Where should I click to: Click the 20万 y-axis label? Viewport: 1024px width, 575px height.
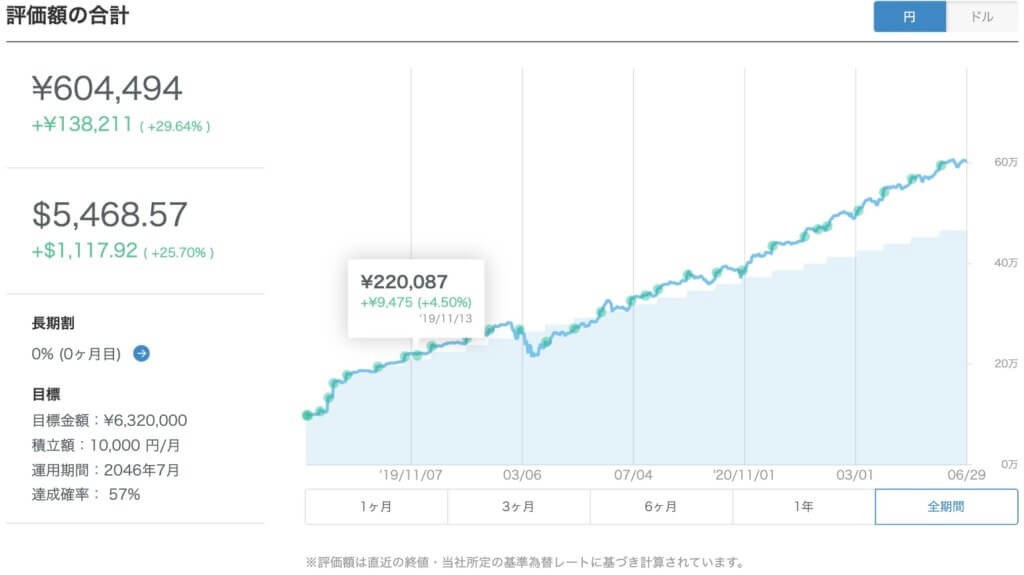[1006, 363]
